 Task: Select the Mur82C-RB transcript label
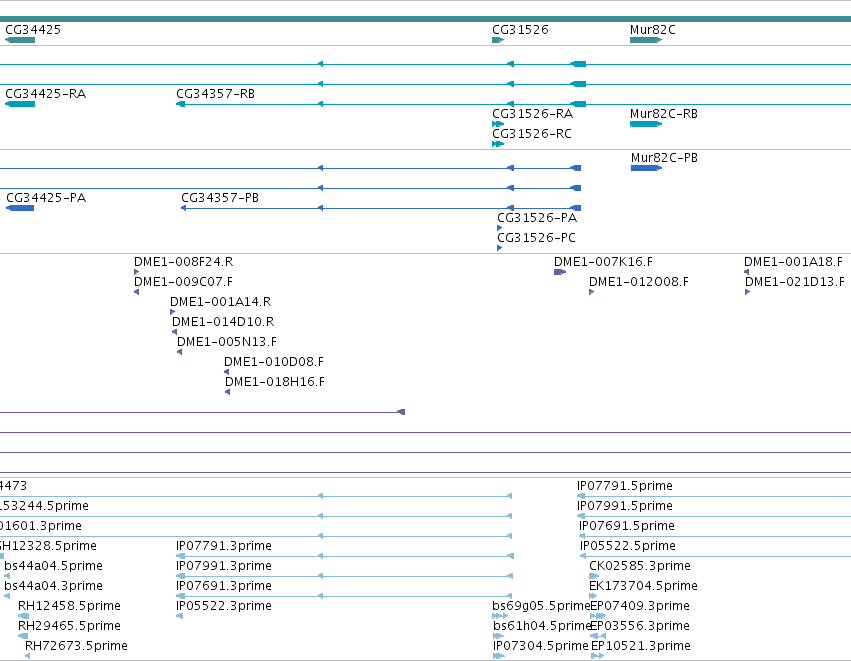click(664, 114)
